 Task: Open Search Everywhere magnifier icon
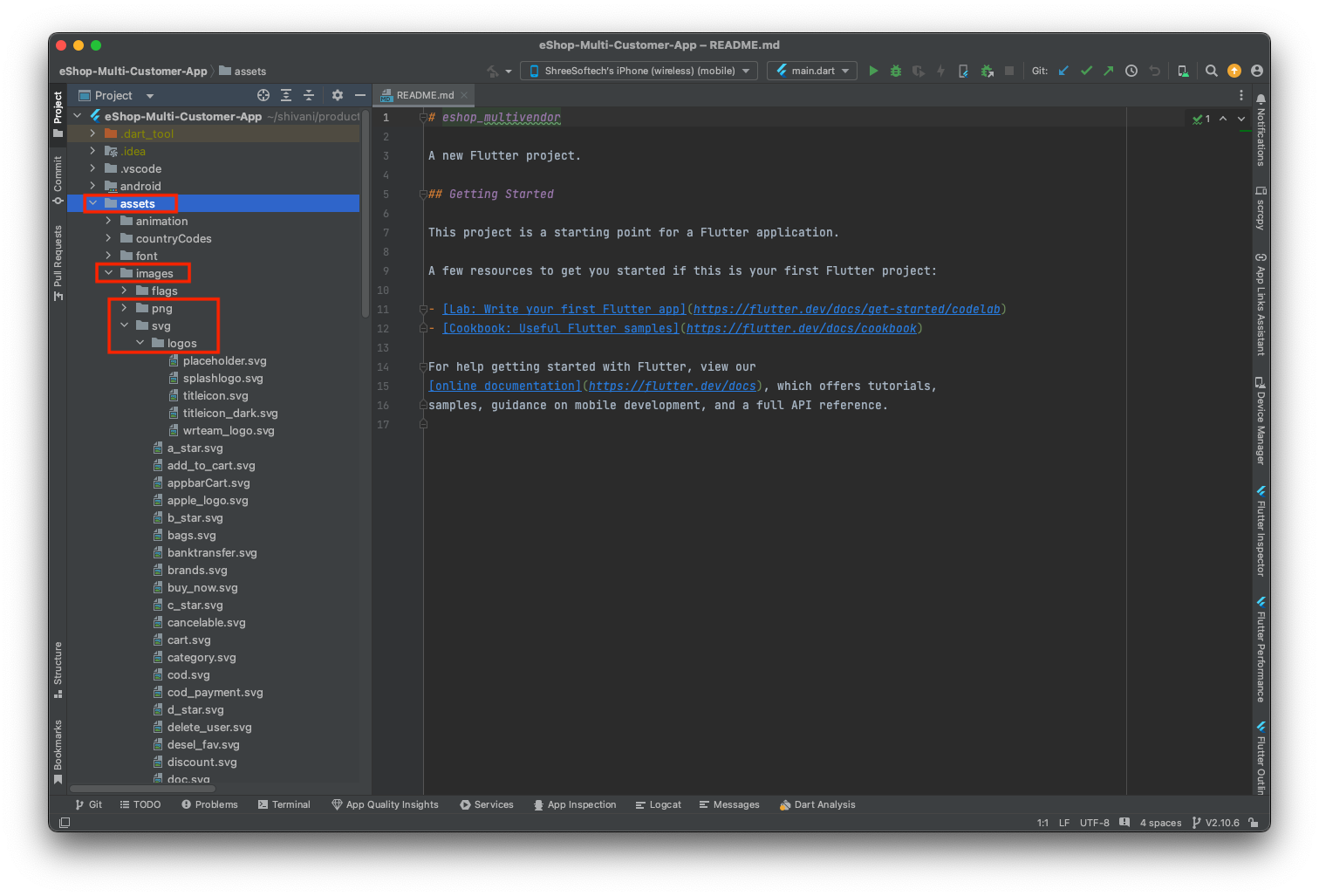pos(1212,71)
